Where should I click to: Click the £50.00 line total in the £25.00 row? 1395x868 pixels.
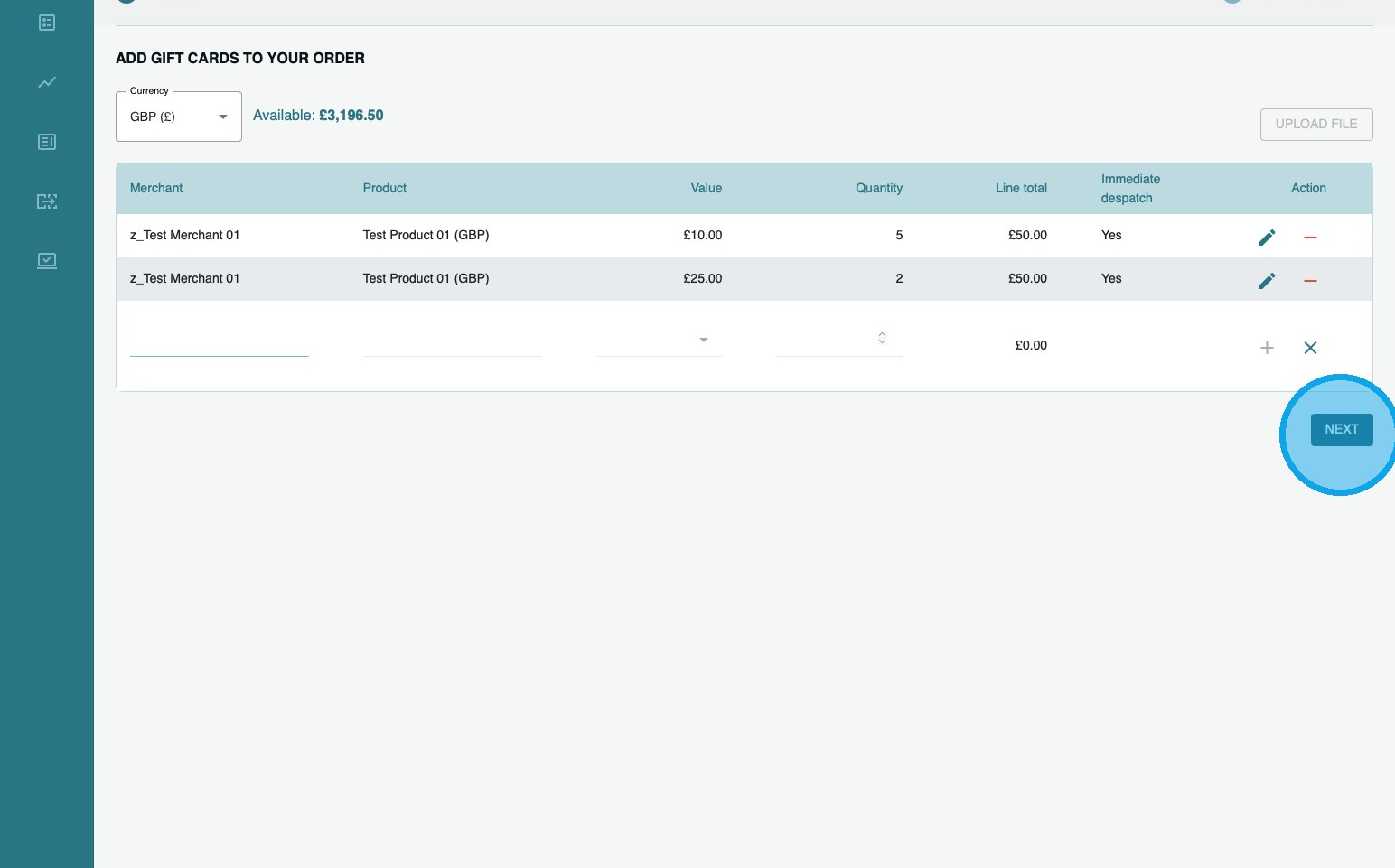pyautogui.click(x=1028, y=278)
